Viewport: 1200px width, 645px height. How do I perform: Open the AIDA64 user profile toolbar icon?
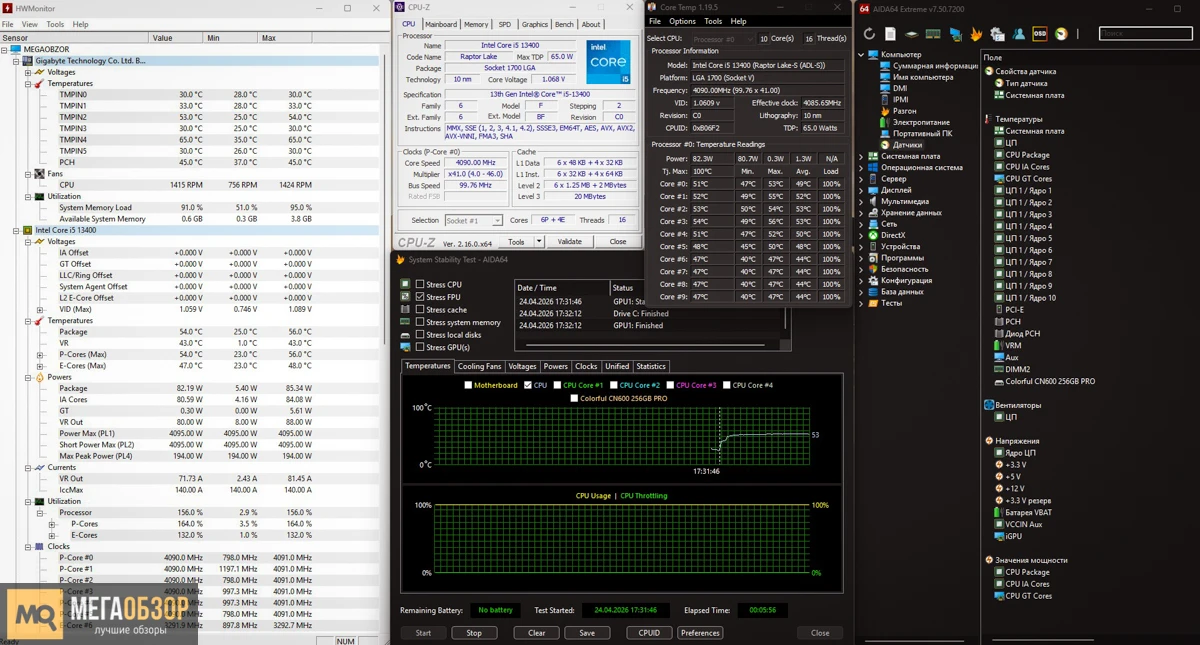[x=1018, y=34]
